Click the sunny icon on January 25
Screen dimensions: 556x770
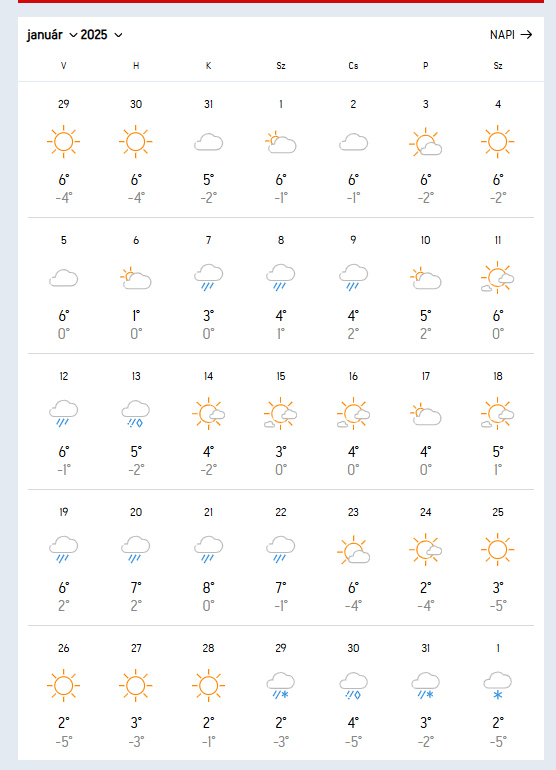[x=498, y=550]
